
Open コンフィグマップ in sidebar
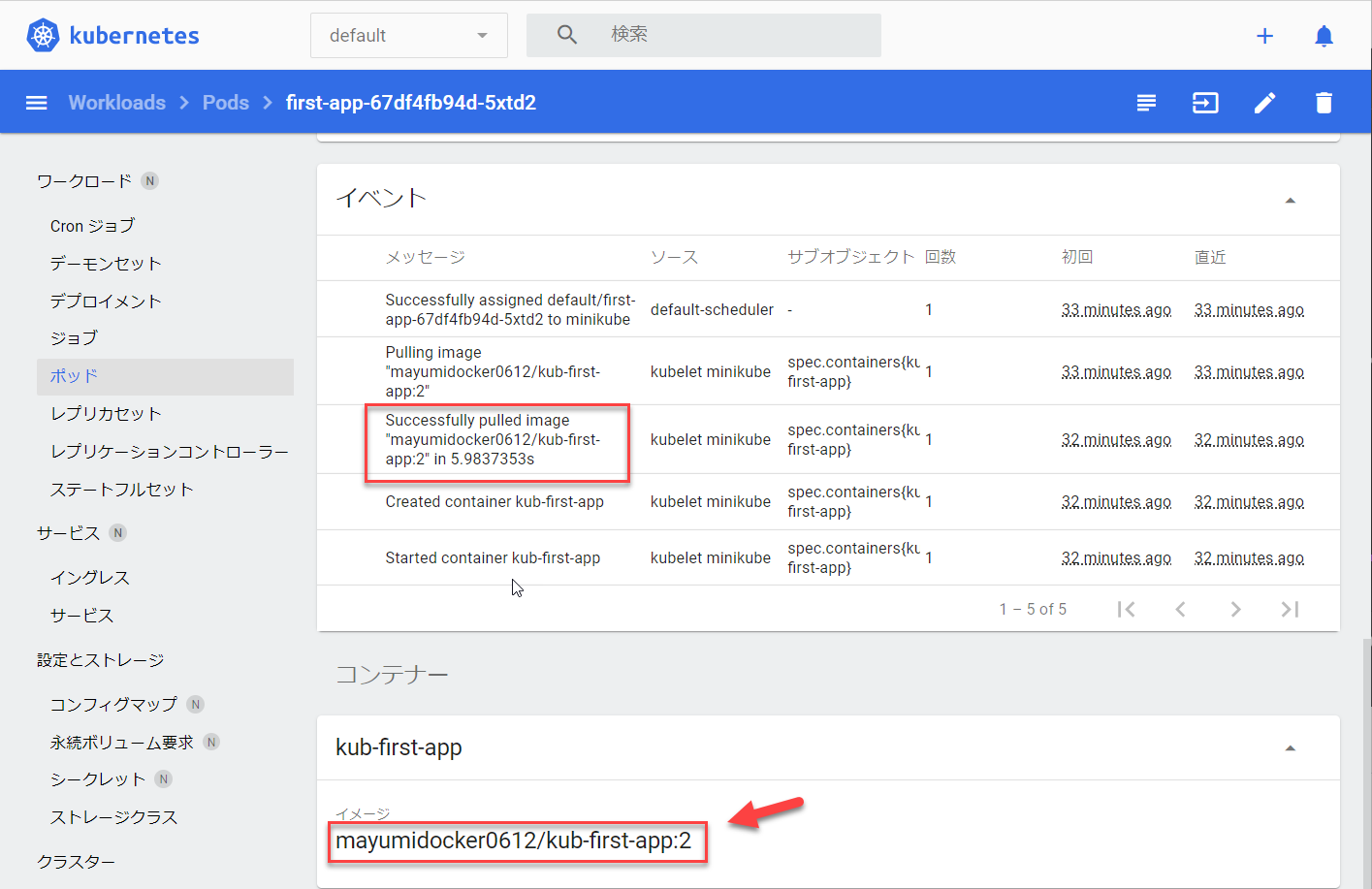[x=114, y=705]
